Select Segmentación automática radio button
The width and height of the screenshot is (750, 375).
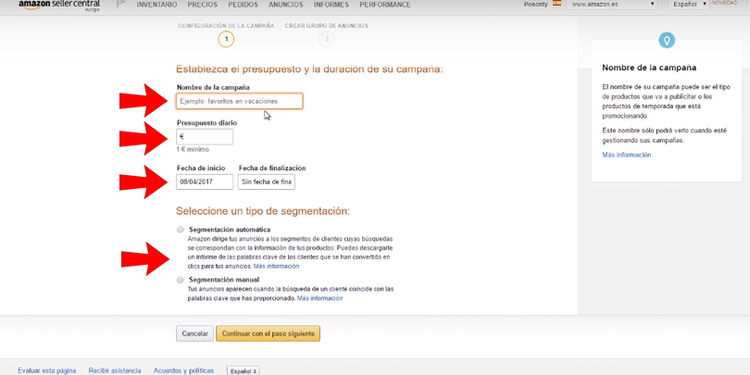(x=180, y=230)
